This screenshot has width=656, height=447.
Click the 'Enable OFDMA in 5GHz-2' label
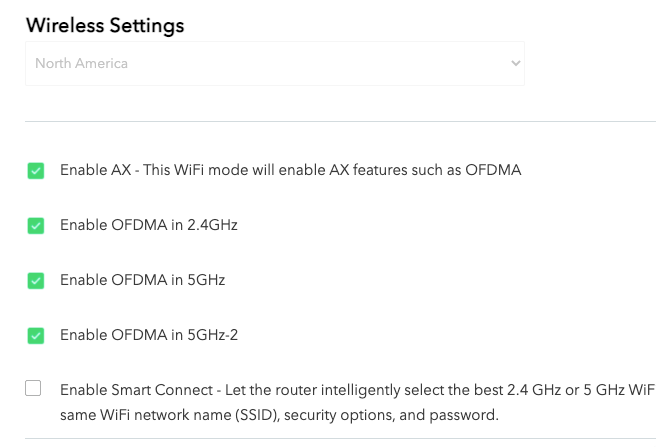148,335
